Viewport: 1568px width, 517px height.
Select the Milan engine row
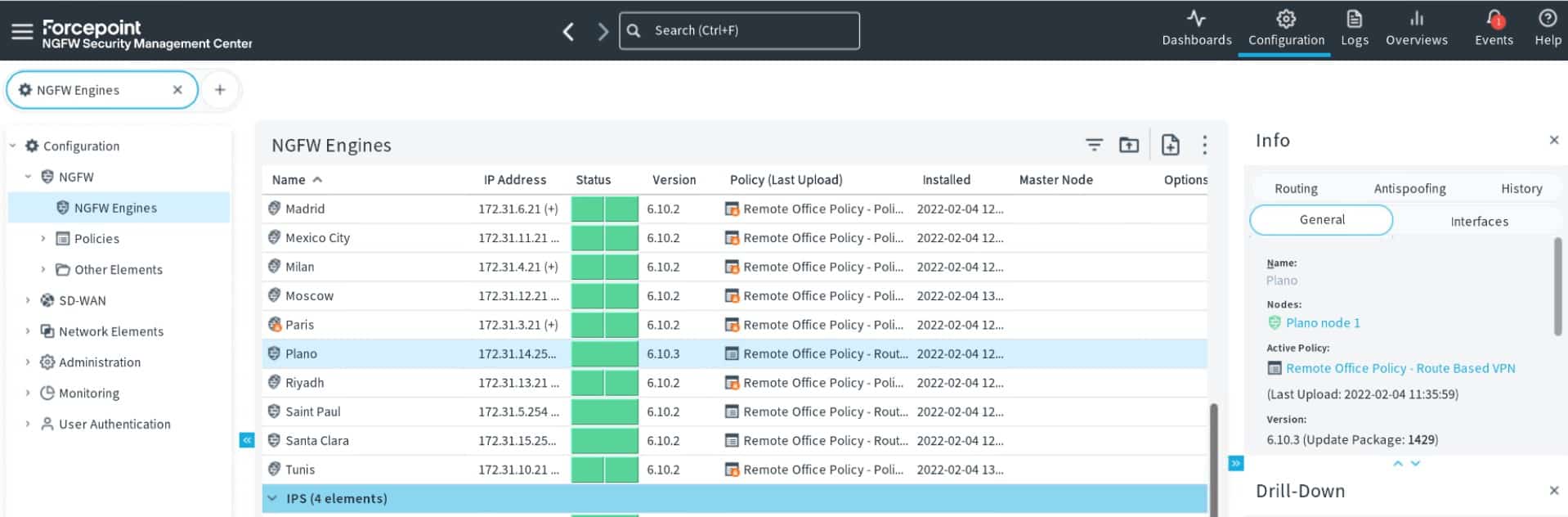point(734,267)
